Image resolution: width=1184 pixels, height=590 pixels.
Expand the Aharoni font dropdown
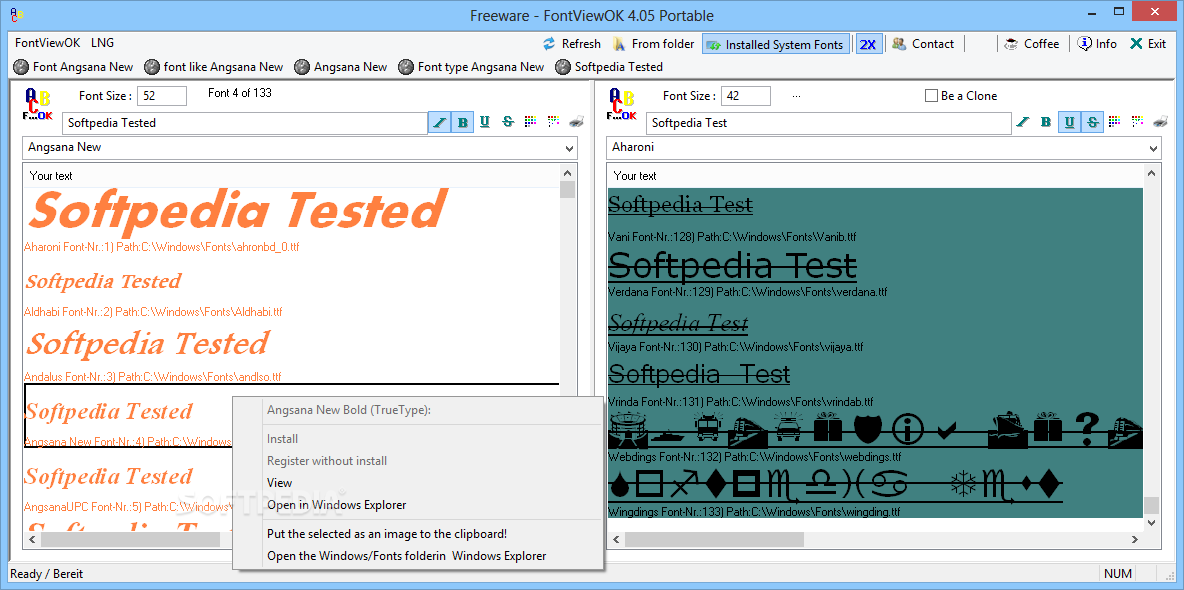click(1153, 148)
